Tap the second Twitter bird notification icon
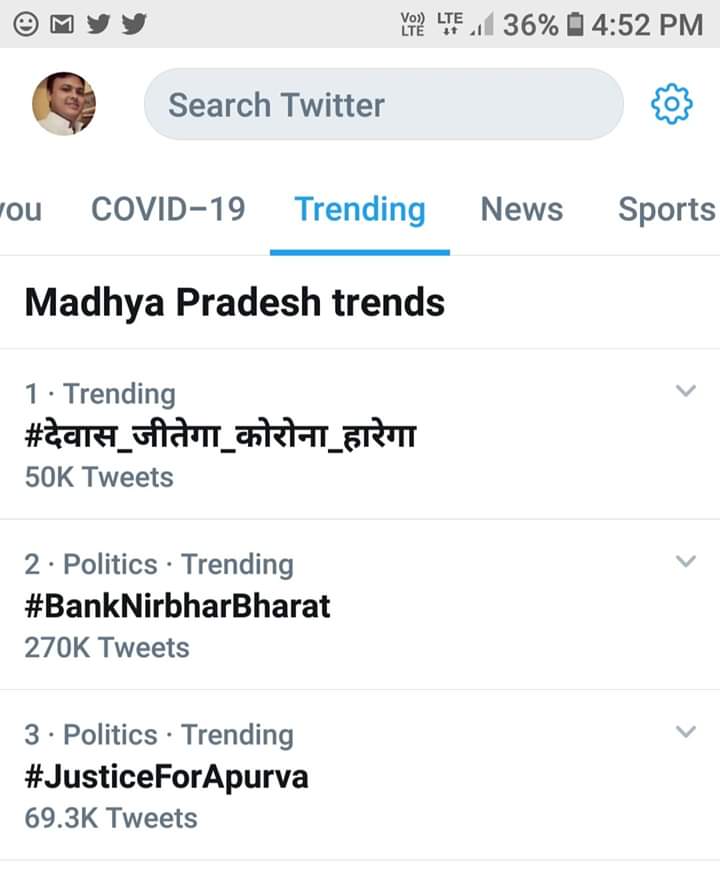This screenshot has height=874, width=720. click(132, 23)
